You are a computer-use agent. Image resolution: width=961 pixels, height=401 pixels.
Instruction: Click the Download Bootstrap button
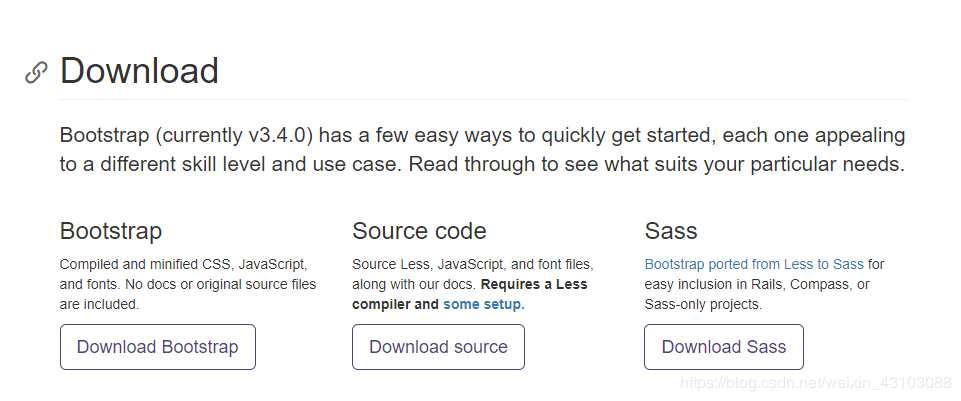tap(158, 347)
